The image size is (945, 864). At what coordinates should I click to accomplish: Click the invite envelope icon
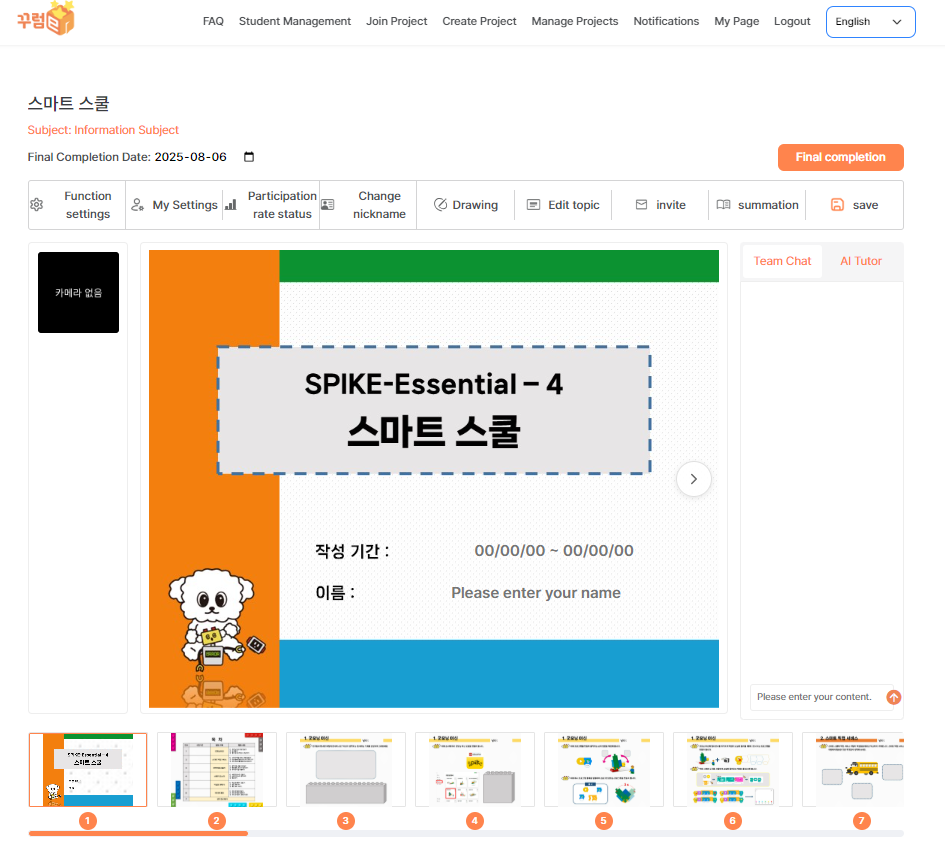pyautogui.click(x=642, y=205)
